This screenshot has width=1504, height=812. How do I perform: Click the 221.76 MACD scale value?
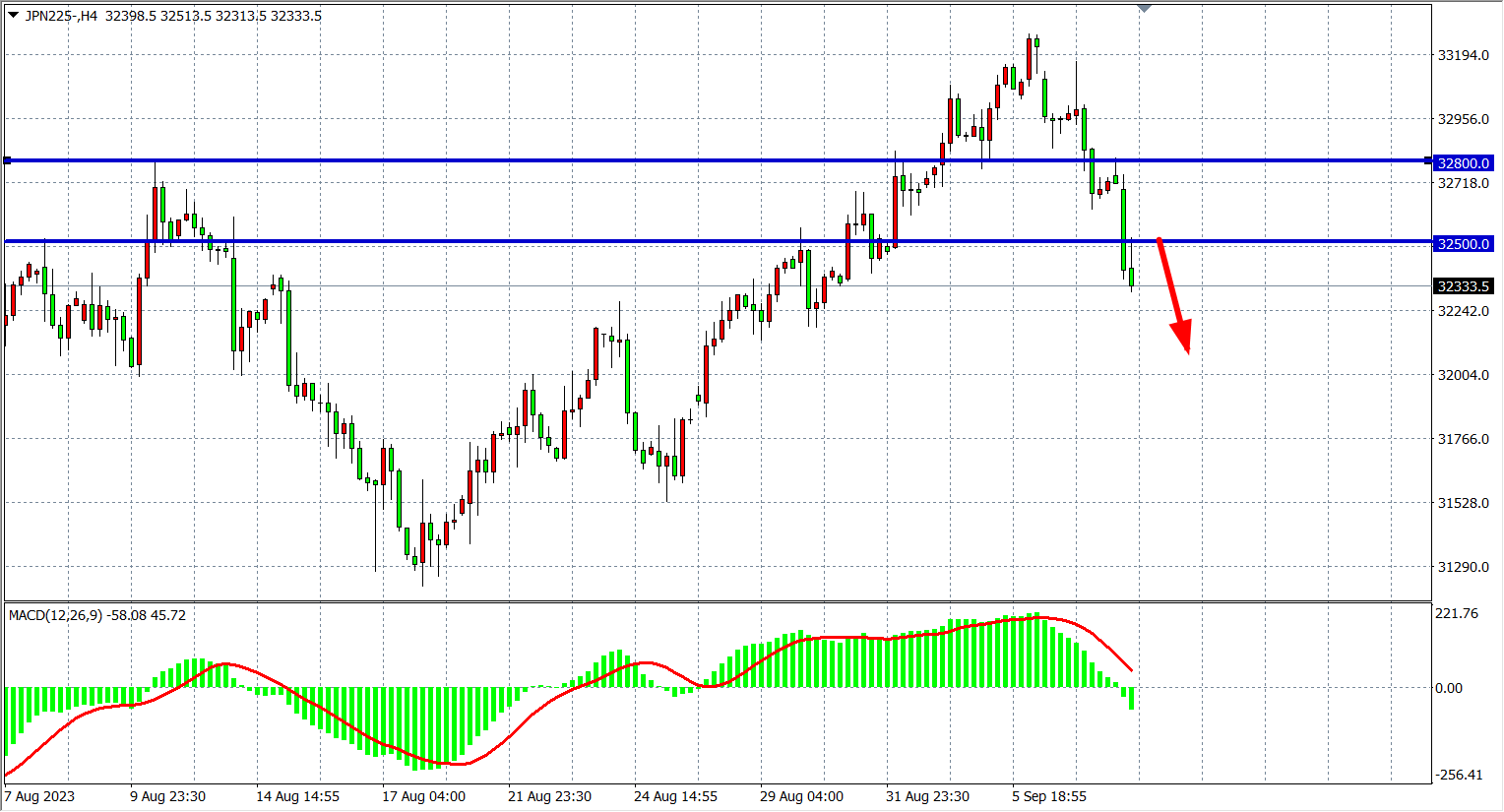pos(1457,613)
